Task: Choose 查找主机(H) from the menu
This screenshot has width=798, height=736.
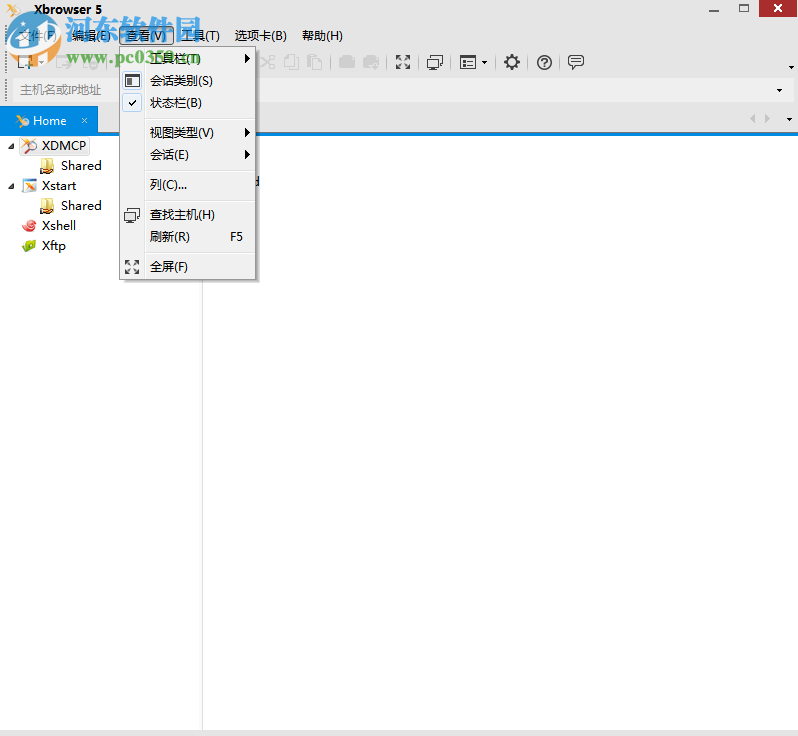Action: point(188,215)
